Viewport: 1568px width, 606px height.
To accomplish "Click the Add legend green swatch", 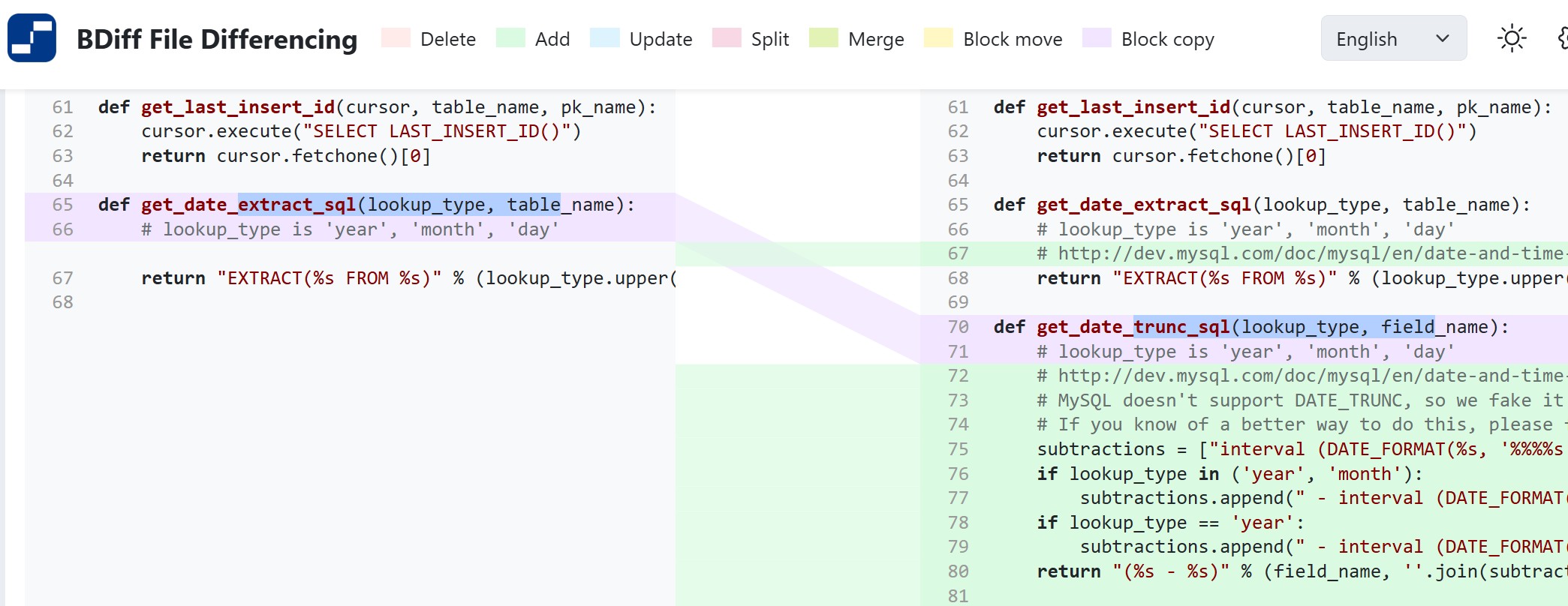I will pyautogui.click(x=510, y=38).
